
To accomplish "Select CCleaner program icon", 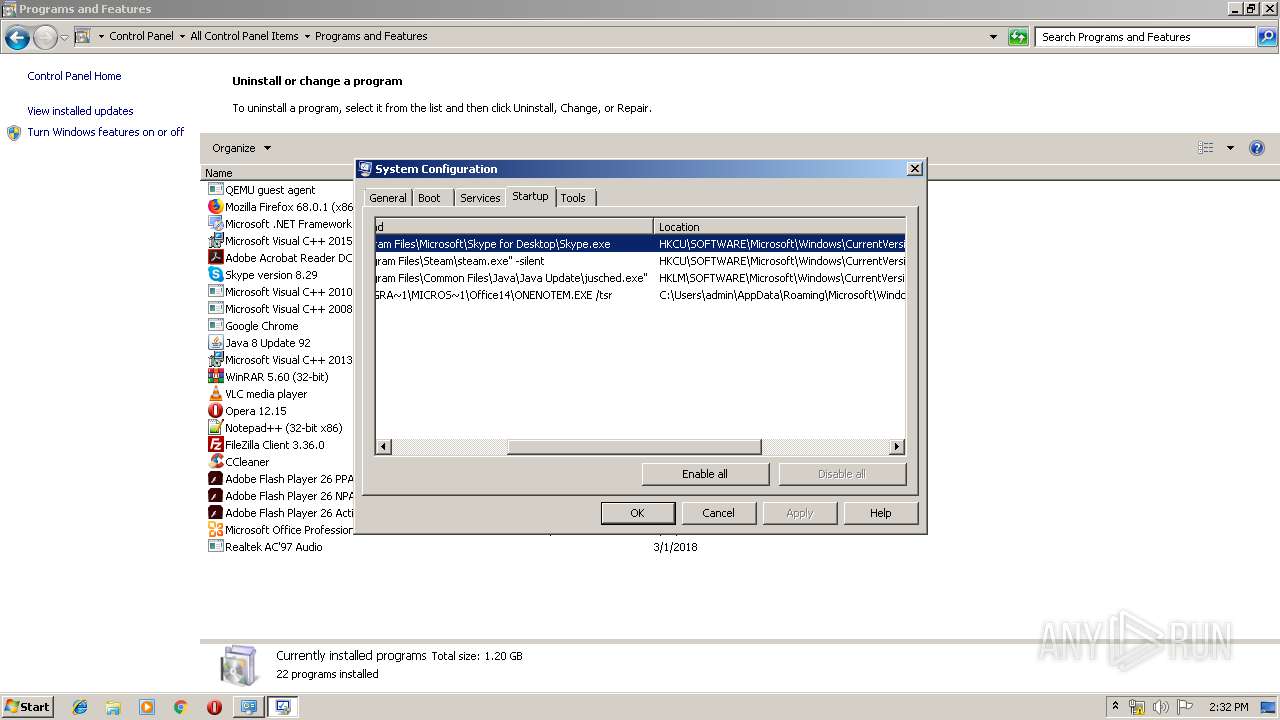I will 215,461.
